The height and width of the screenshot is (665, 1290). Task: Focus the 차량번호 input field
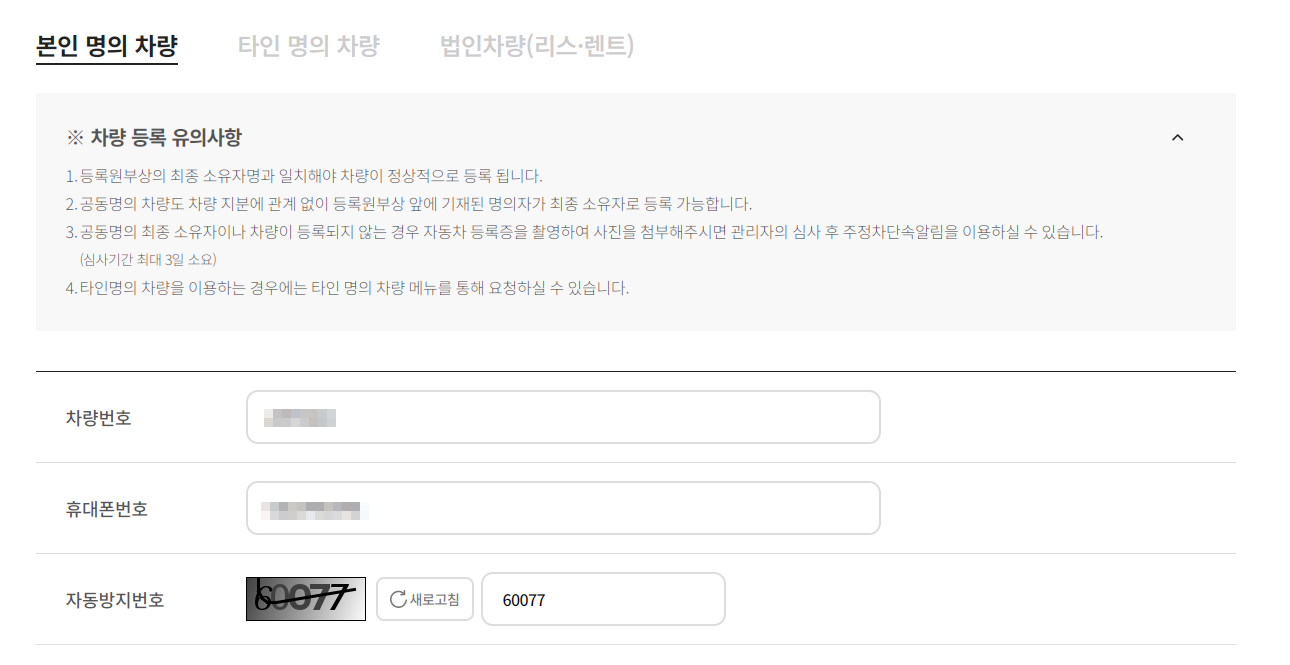(x=564, y=417)
